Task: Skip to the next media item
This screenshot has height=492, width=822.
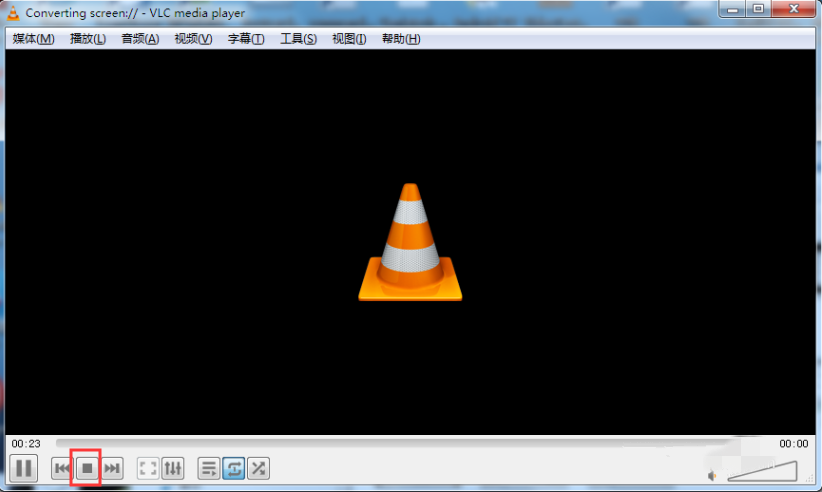Action: pos(112,468)
